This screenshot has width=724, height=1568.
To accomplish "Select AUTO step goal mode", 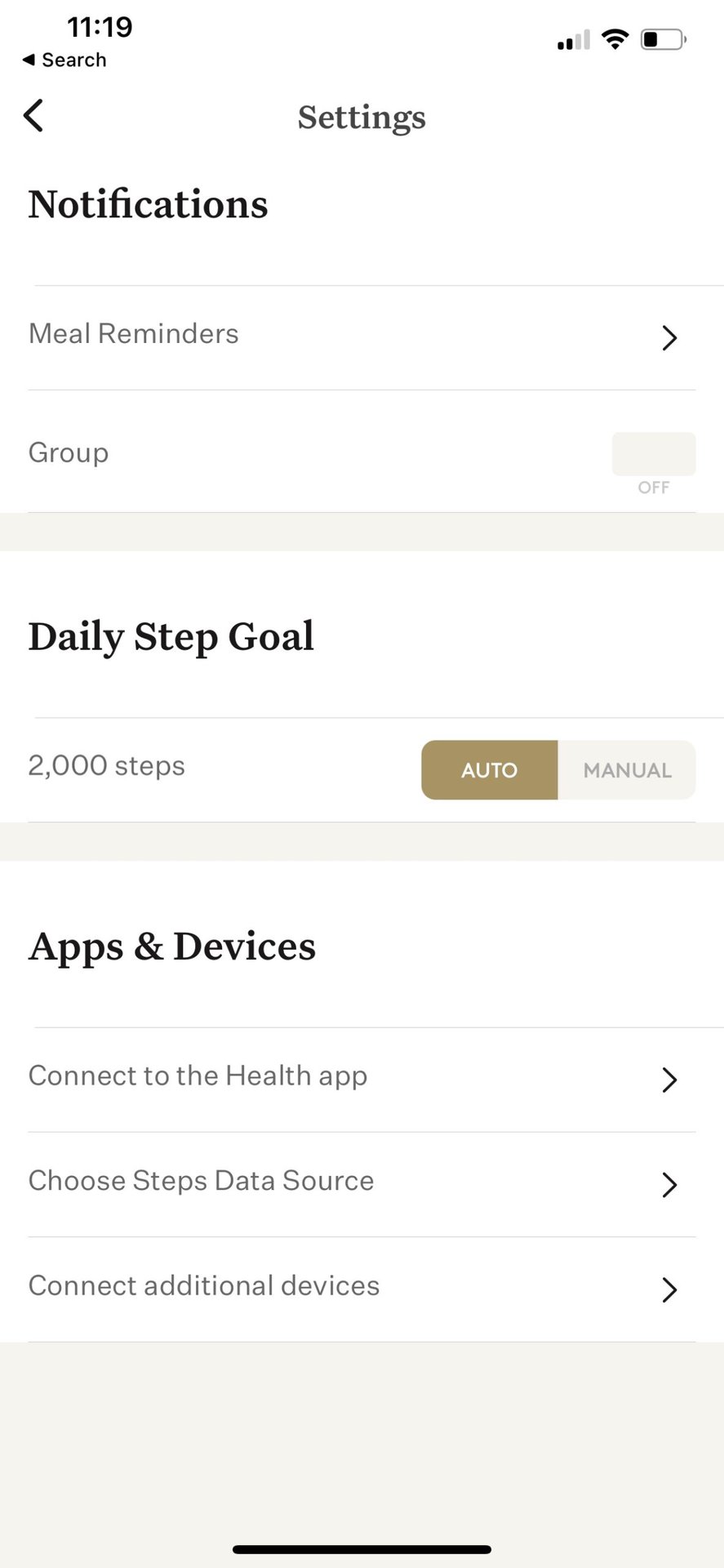I will point(489,770).
